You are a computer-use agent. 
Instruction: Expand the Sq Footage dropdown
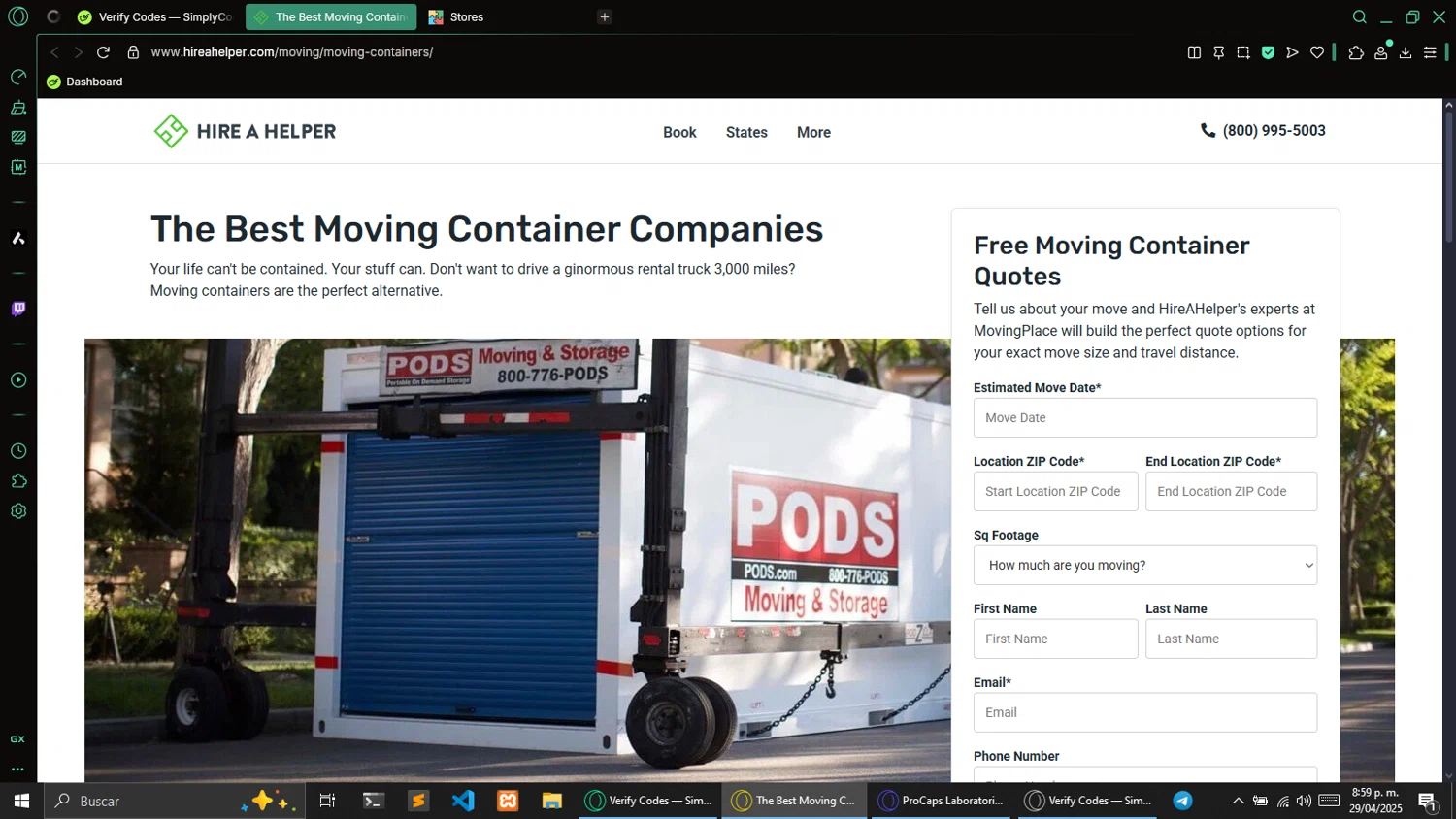point(1145,565)
